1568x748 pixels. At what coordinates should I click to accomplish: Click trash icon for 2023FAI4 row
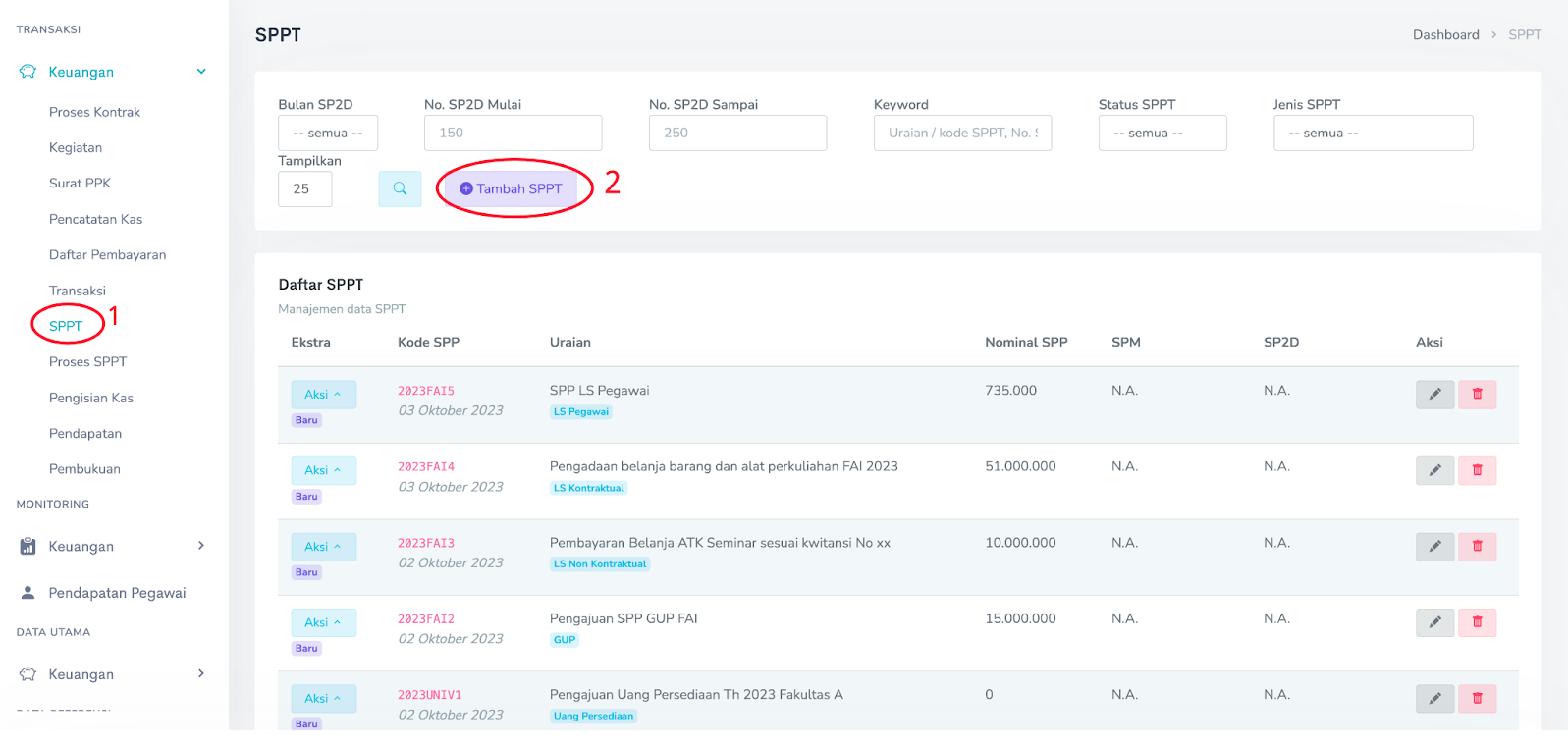(1477, 470)
